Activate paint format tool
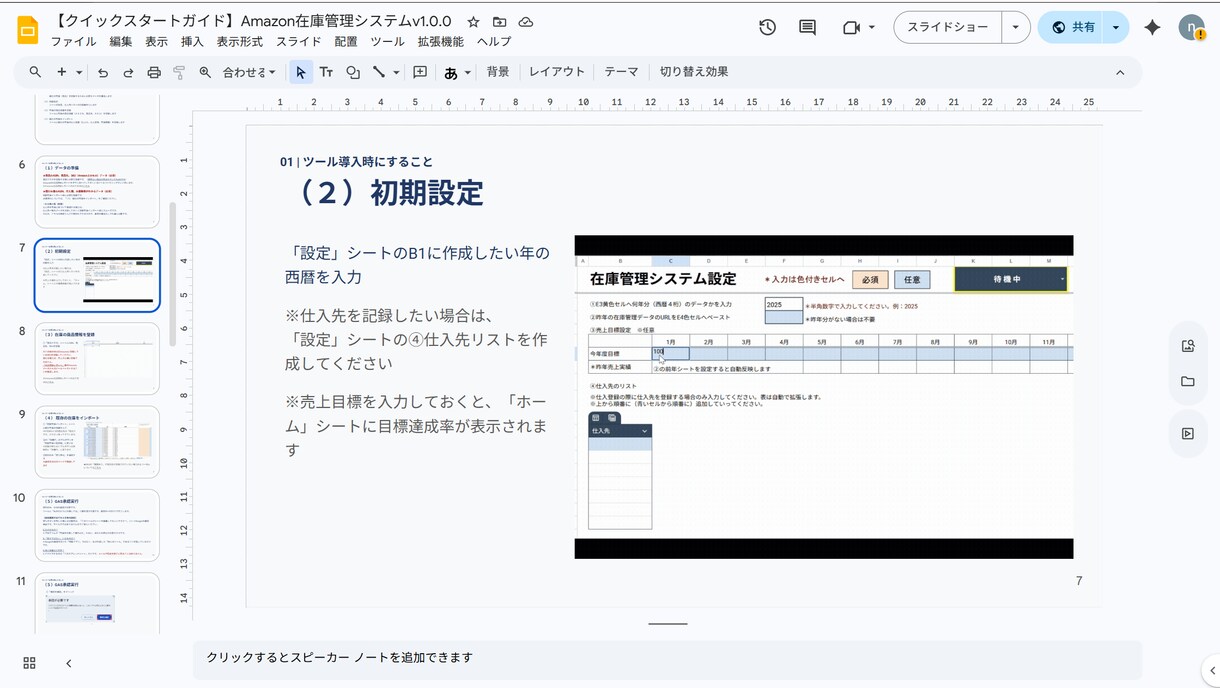Viewport: 1220px width, 688px height. click(x=179, y=72)
